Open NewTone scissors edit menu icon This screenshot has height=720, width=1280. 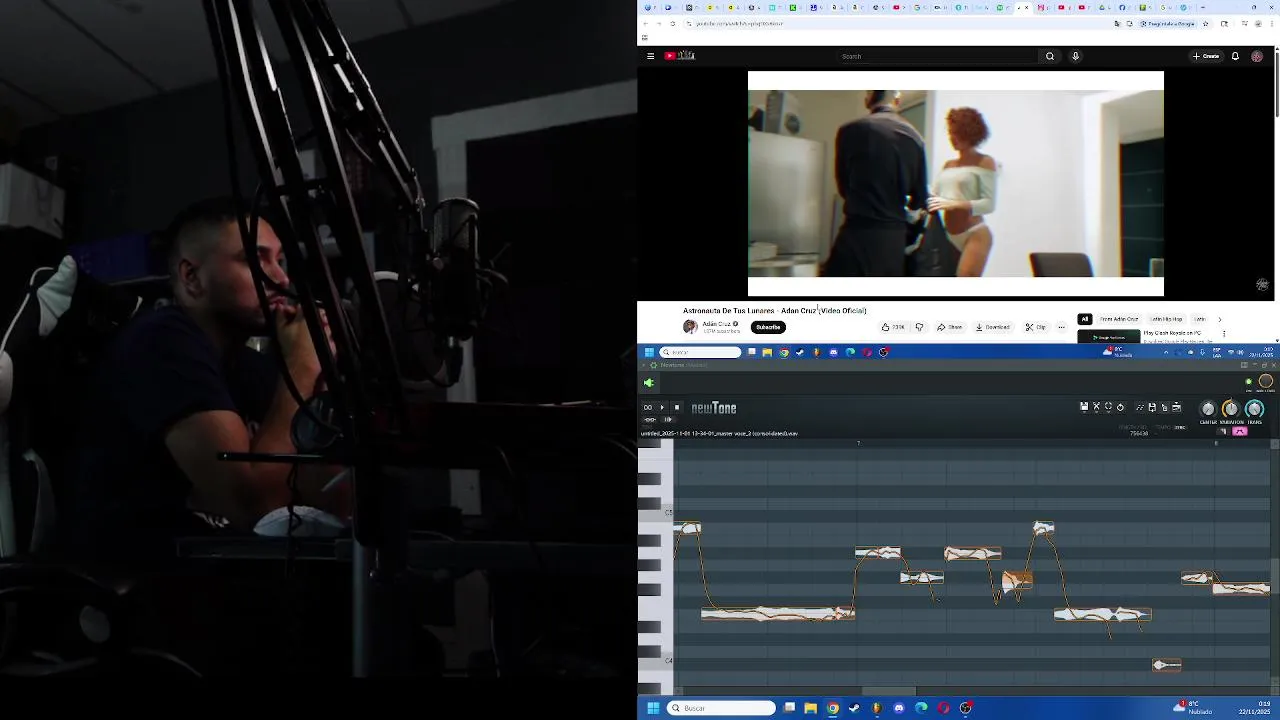[x=1096, y=407]
